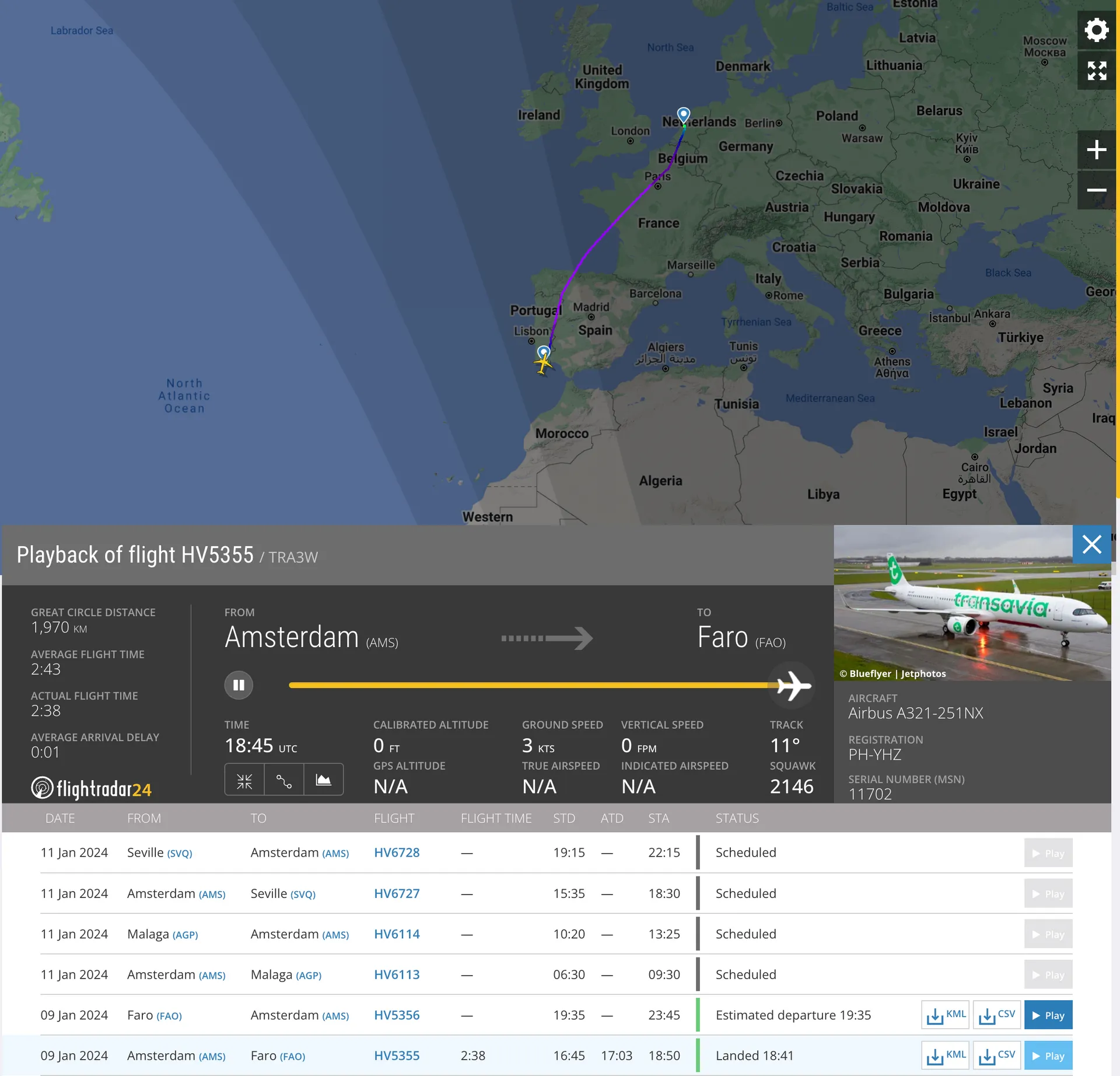1120x1076 pixels.
Task: Show the altitude speed graph
Action: [323, 781]
